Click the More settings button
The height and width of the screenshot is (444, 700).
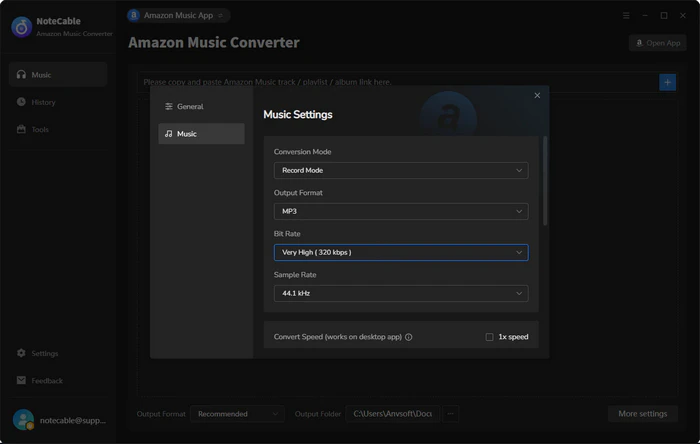point(642,414)
